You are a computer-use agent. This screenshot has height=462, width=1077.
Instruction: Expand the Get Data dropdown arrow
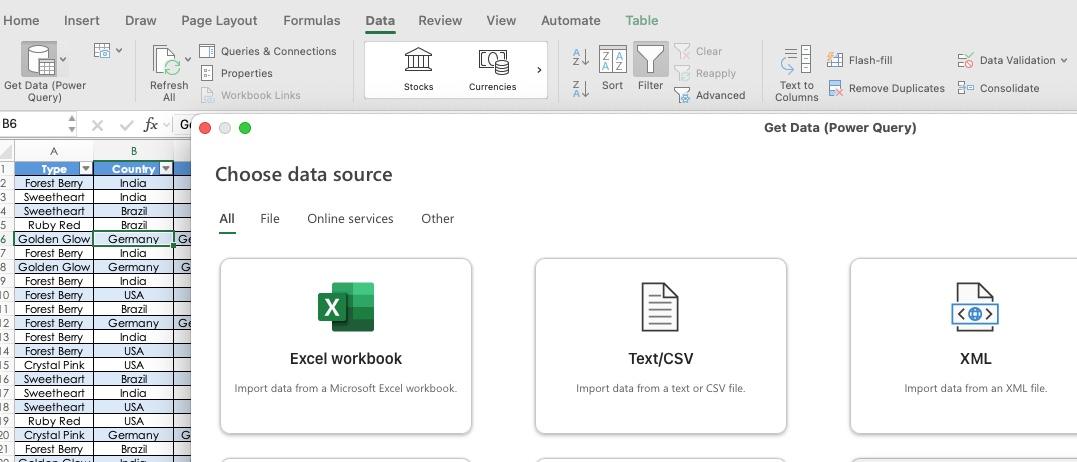pyautogui.click(x=63, y=60)
